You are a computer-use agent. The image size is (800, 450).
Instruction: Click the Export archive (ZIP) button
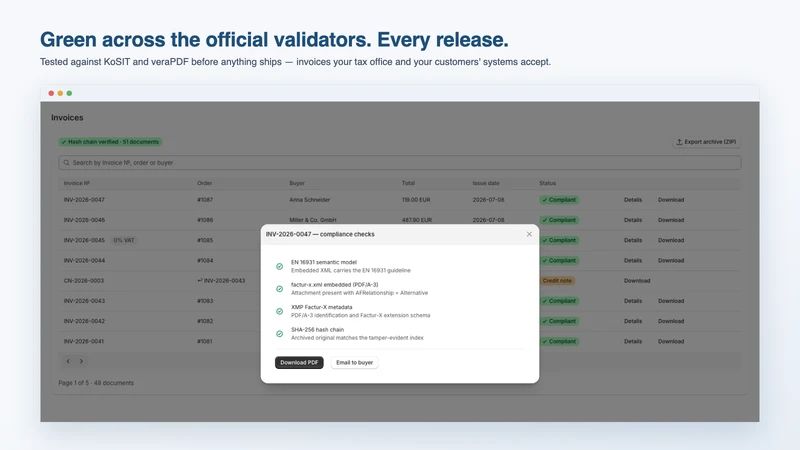point(707,142)
